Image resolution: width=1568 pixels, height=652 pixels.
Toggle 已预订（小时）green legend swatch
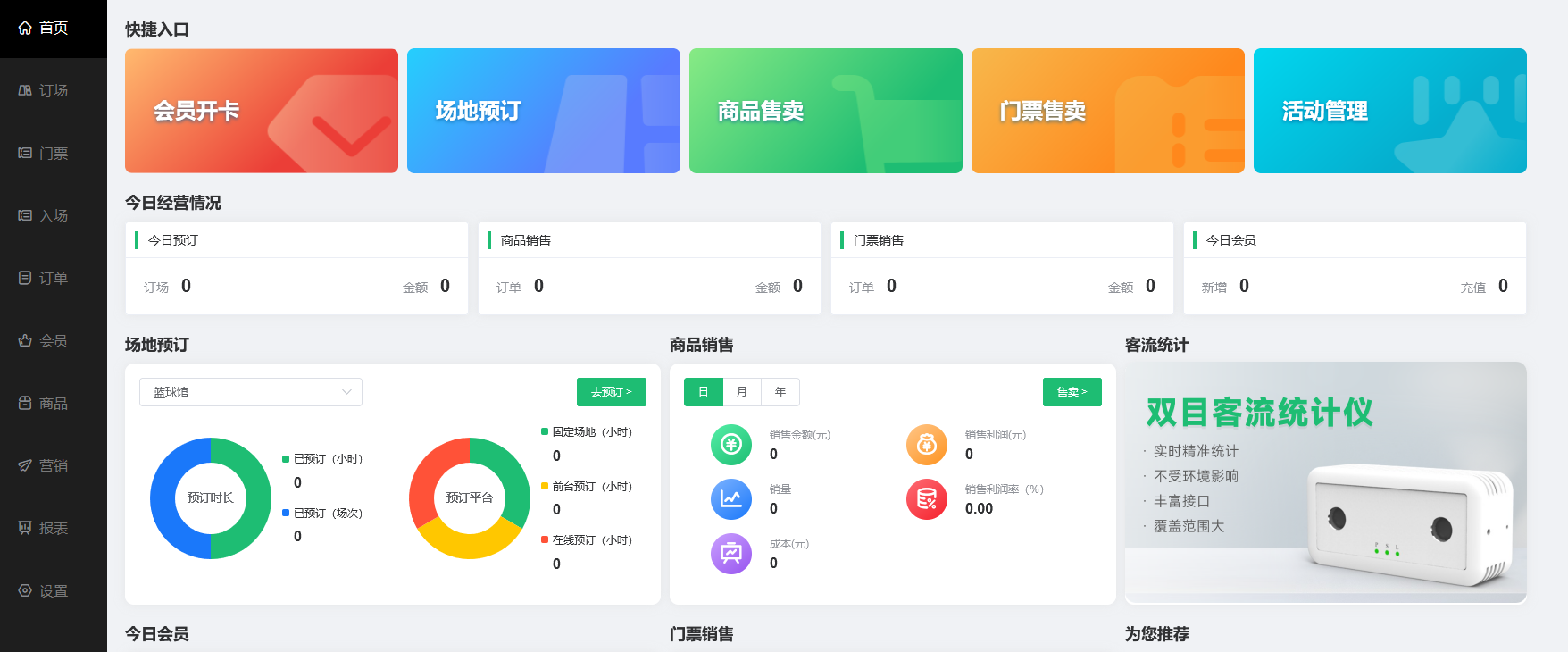286,459
